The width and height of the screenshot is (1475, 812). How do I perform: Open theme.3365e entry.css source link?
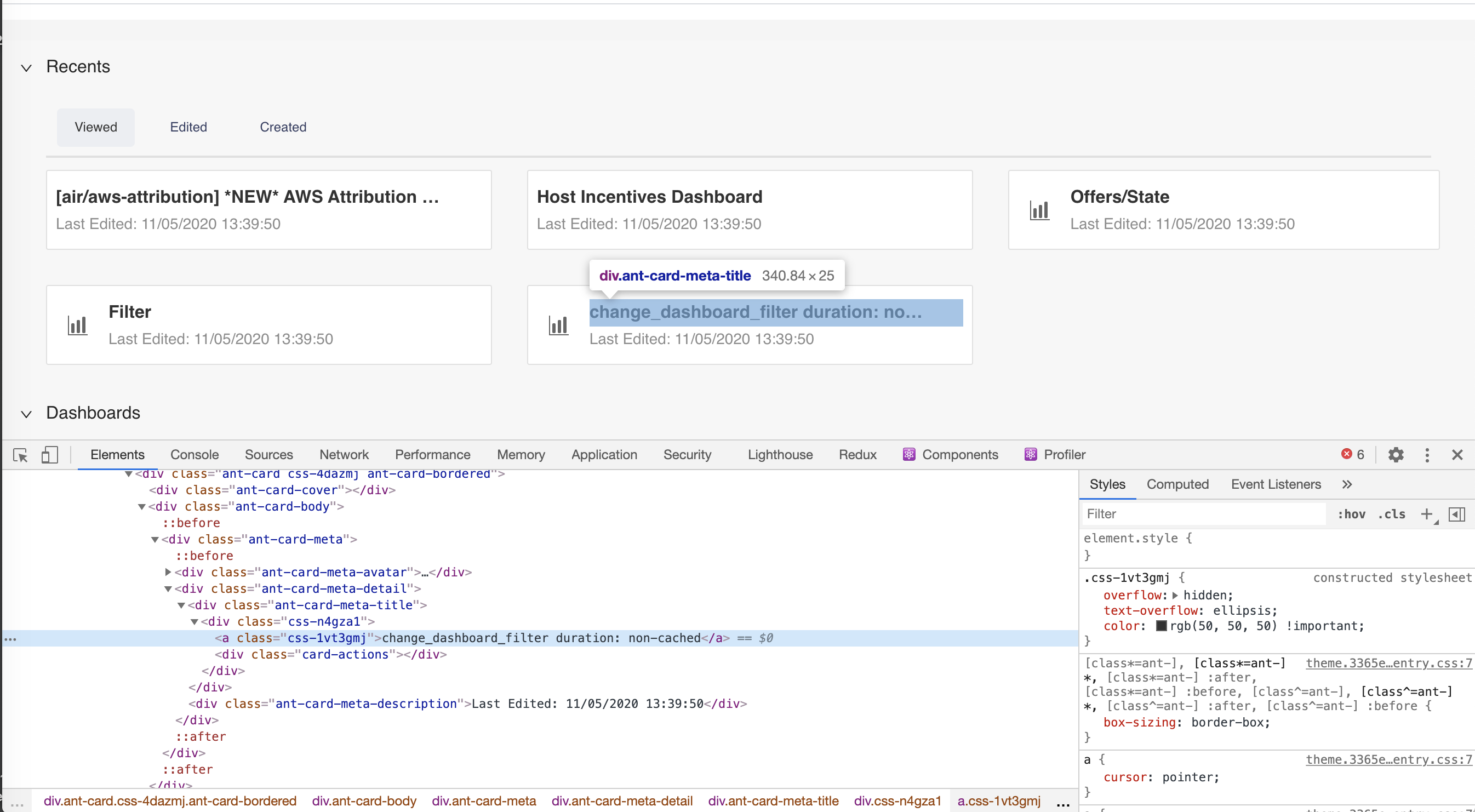coord(1388,663)
